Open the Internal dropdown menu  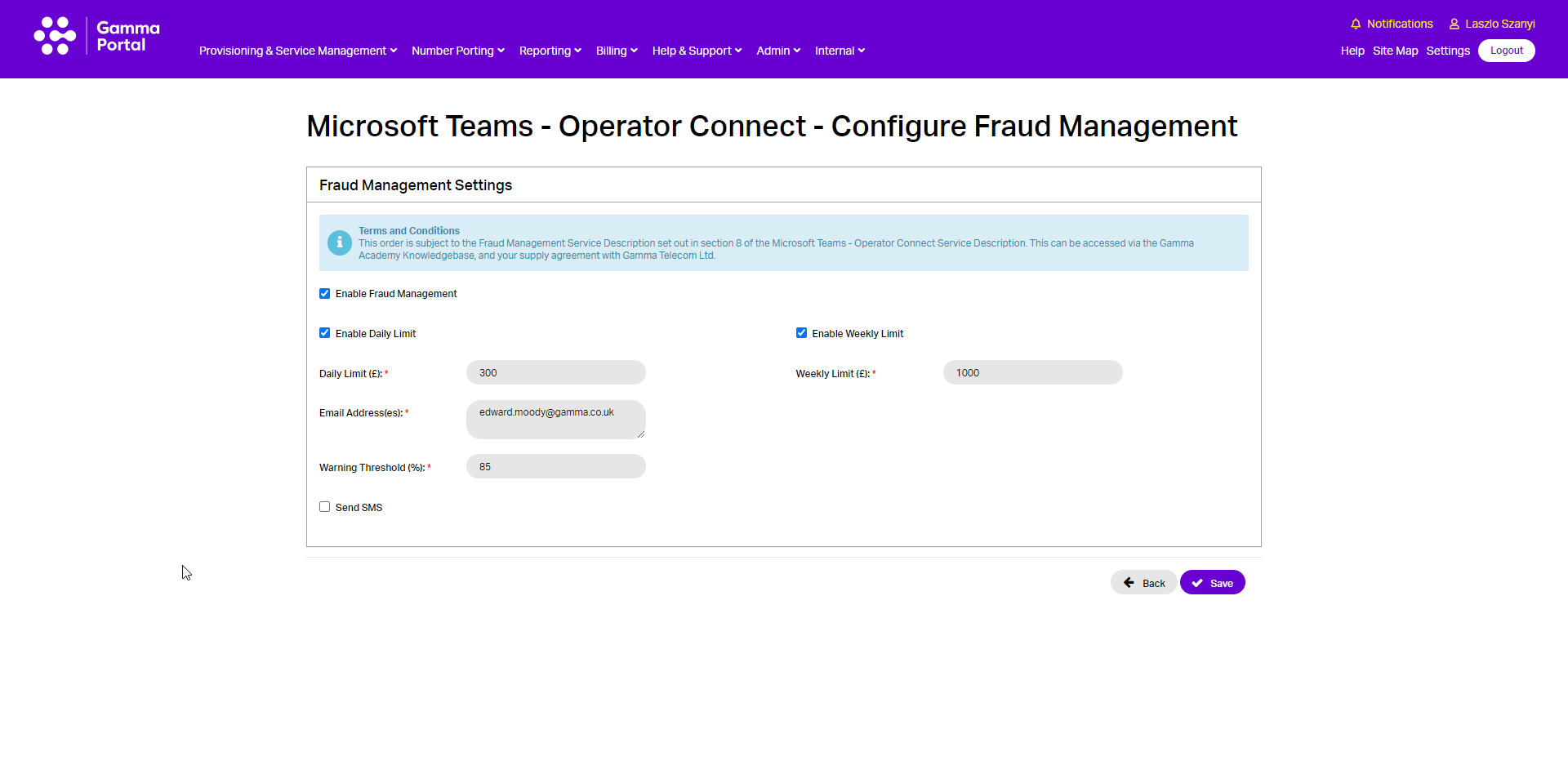pyautogui.click(x=840, y=51)
